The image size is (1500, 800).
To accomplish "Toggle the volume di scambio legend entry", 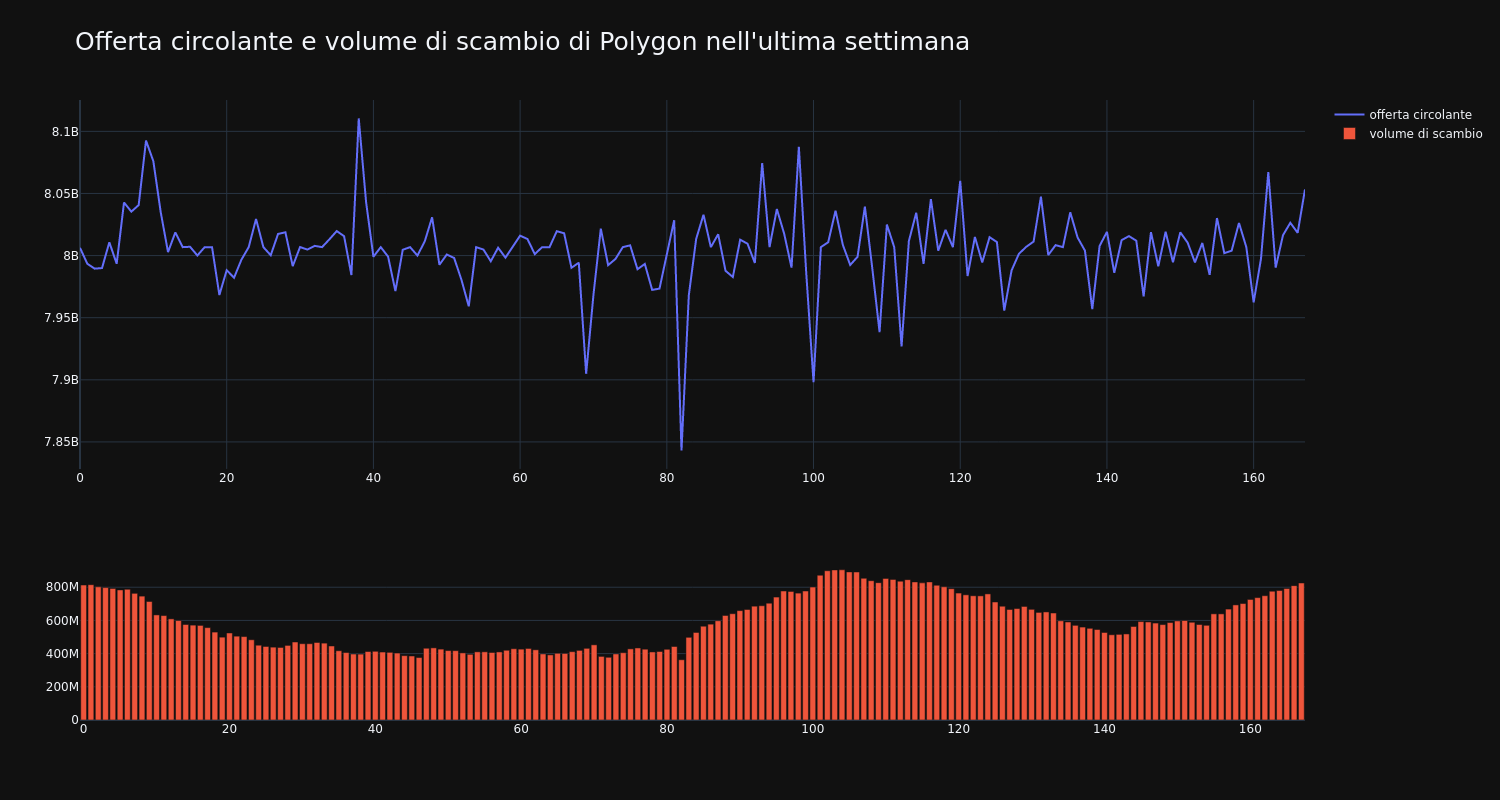I will point(1408,134).
